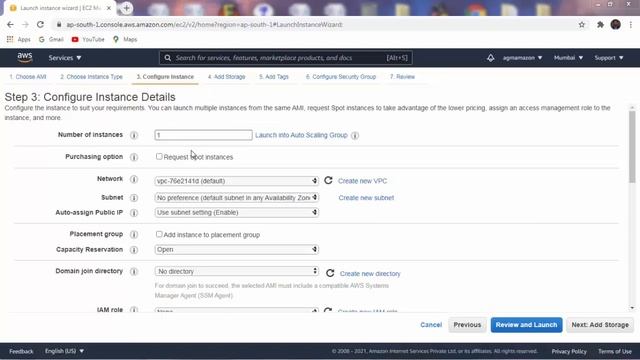Open the Domain join directory dropdown
Image resolution: width=640 pixels, height=360 pixels.
[236, 271]
